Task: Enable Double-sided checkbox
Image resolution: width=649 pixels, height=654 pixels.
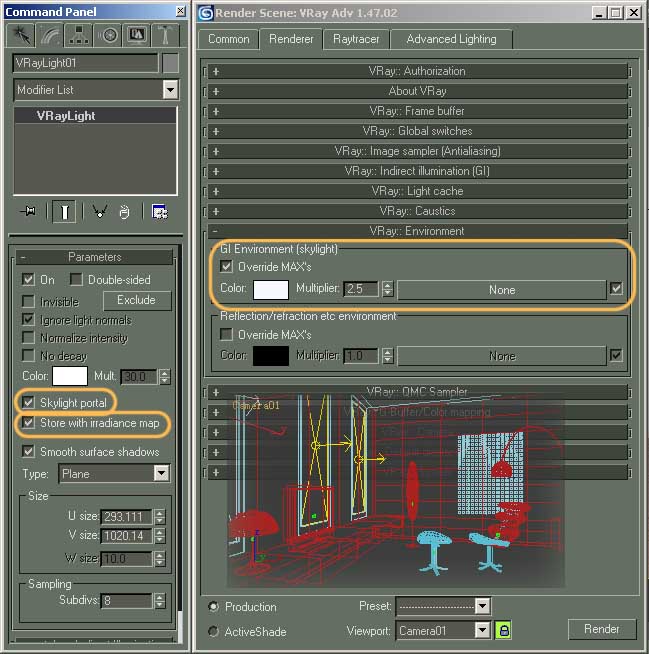Action: 76,279
